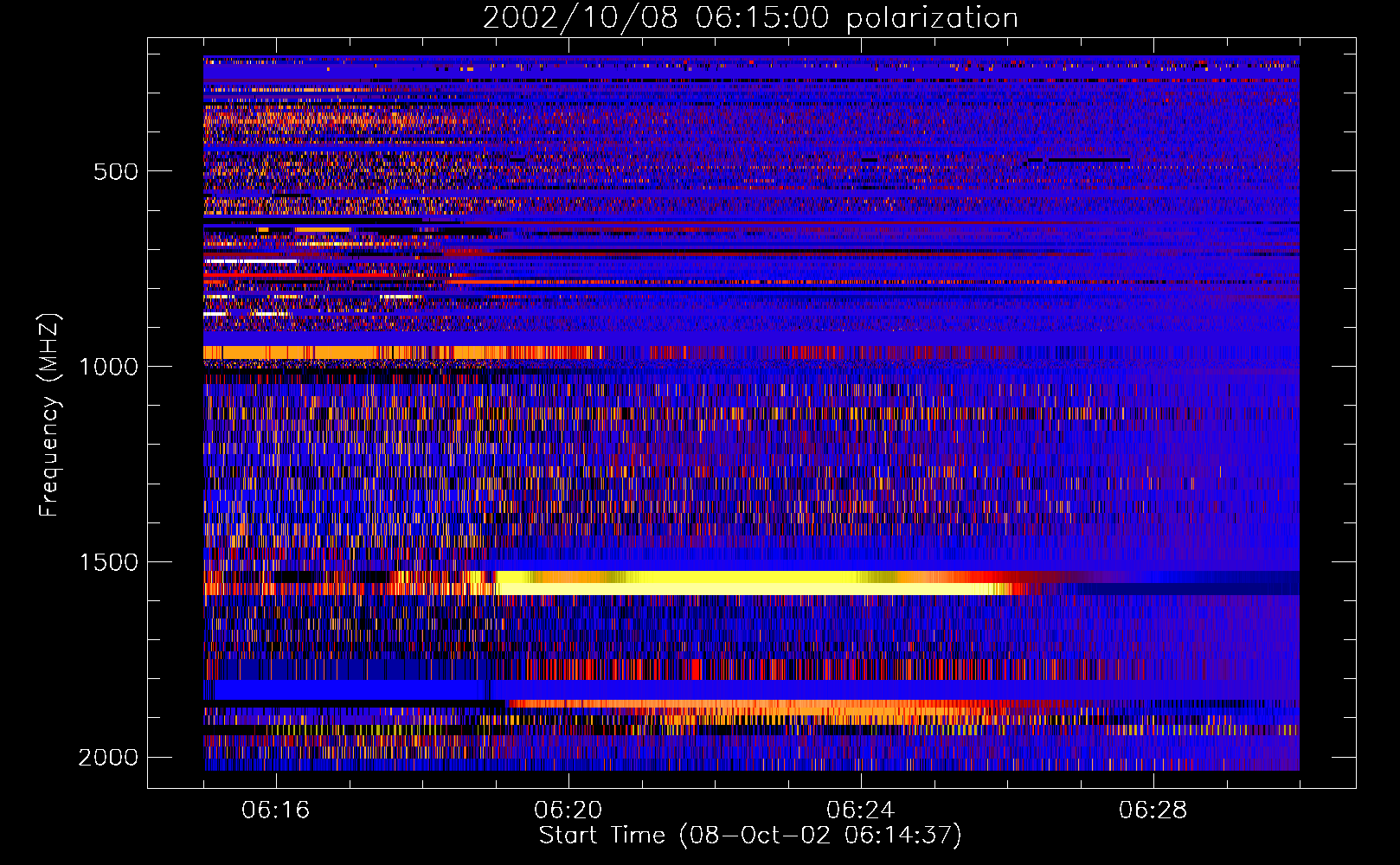
Task: Click the 06:20 time tick label
Action: coord(568,810)
